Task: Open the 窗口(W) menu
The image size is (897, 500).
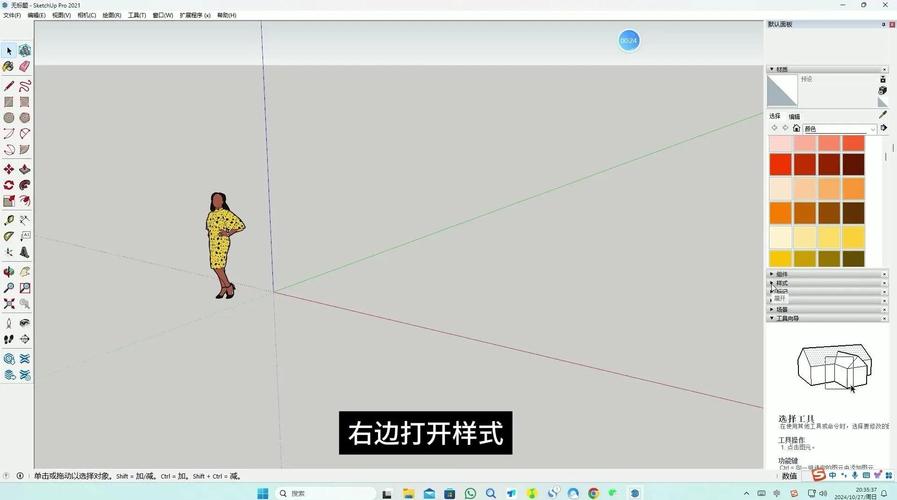Action: (162, 15)
